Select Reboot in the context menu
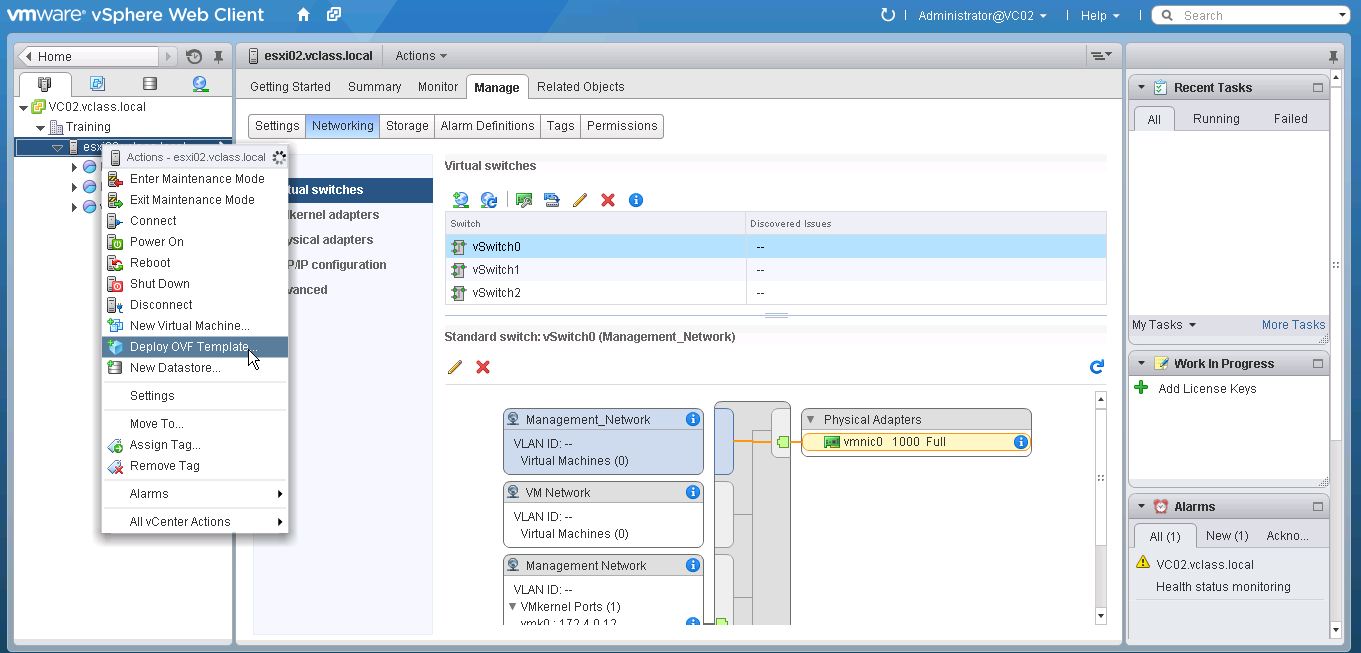1361x653 pixels. (195, 263)
